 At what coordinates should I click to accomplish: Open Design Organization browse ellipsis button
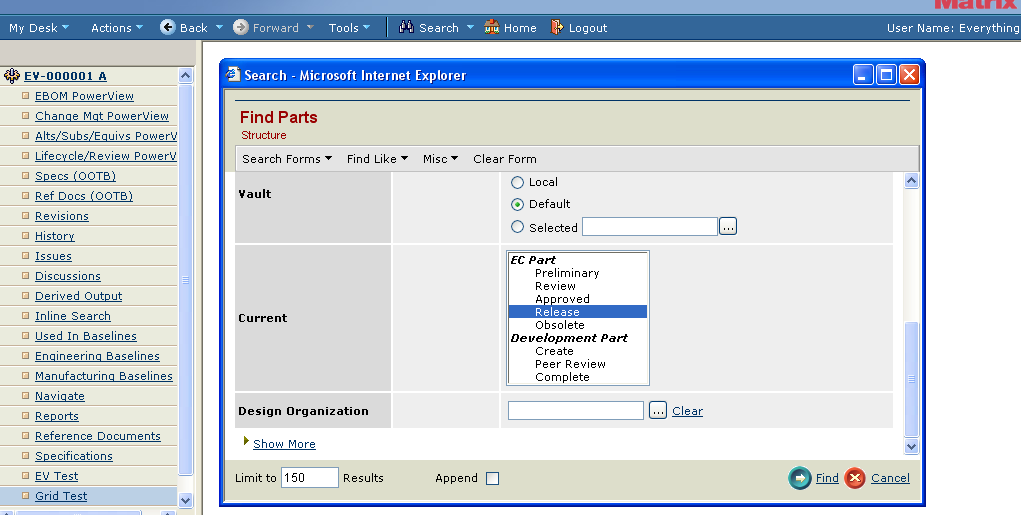pos(657,411)
